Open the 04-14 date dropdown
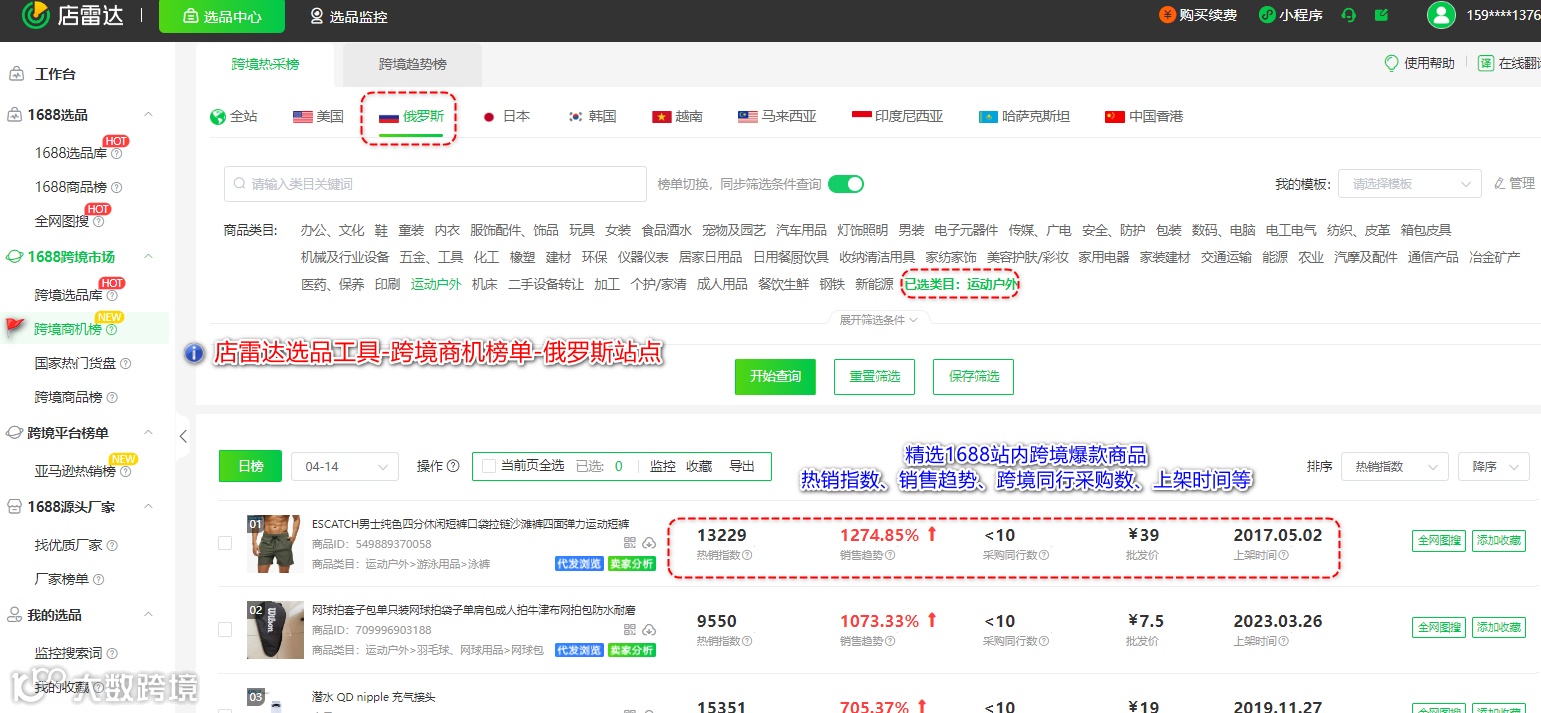 (344, 466)
